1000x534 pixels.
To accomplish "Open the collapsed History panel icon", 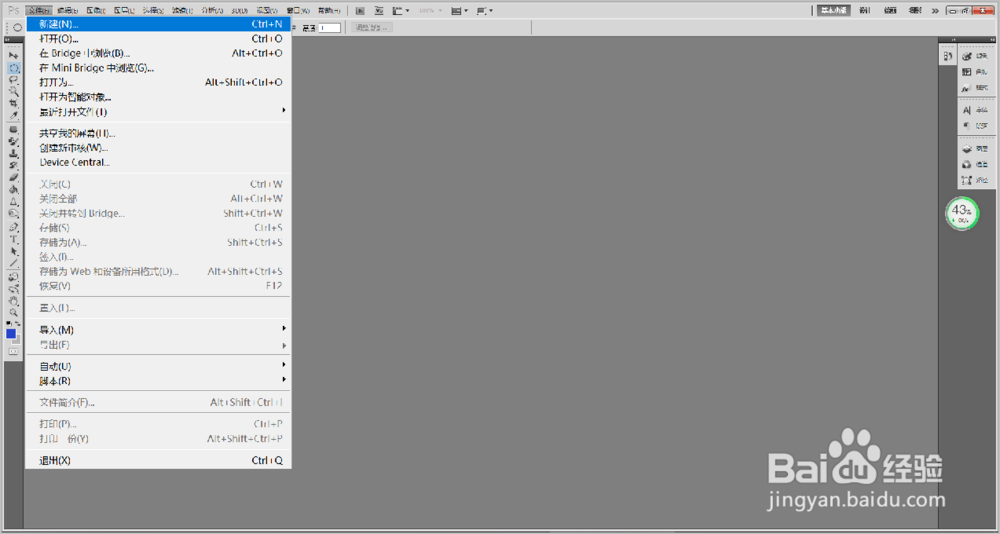I will pyautogui.click(x=948, y=57).
